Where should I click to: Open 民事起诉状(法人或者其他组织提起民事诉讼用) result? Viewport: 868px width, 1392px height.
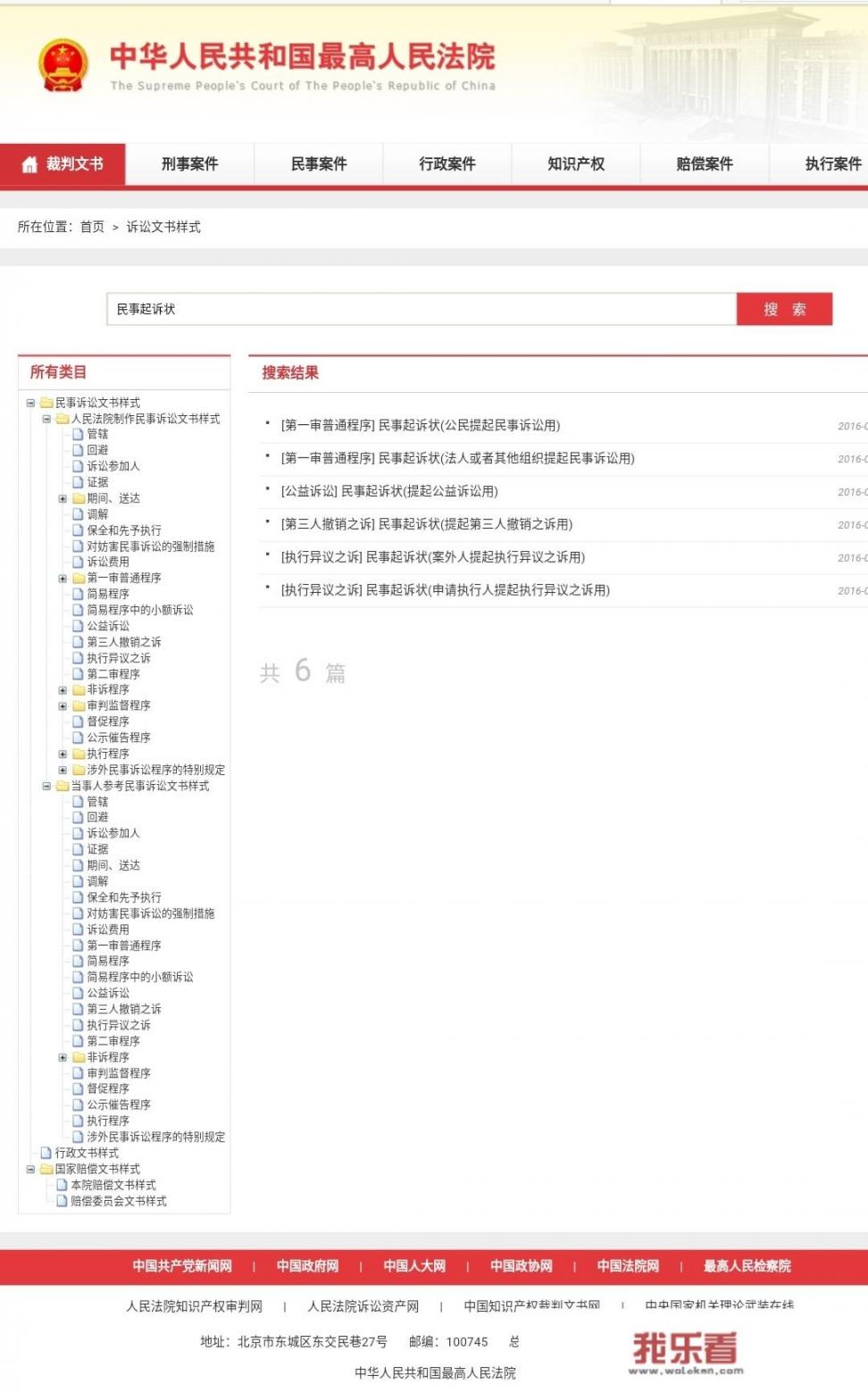458,459
